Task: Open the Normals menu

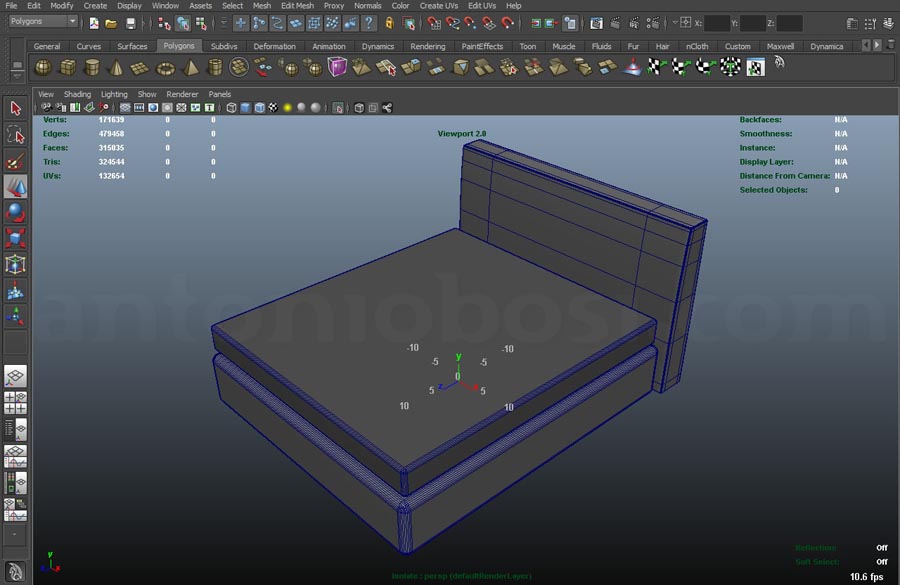Action: coord(368,6)
